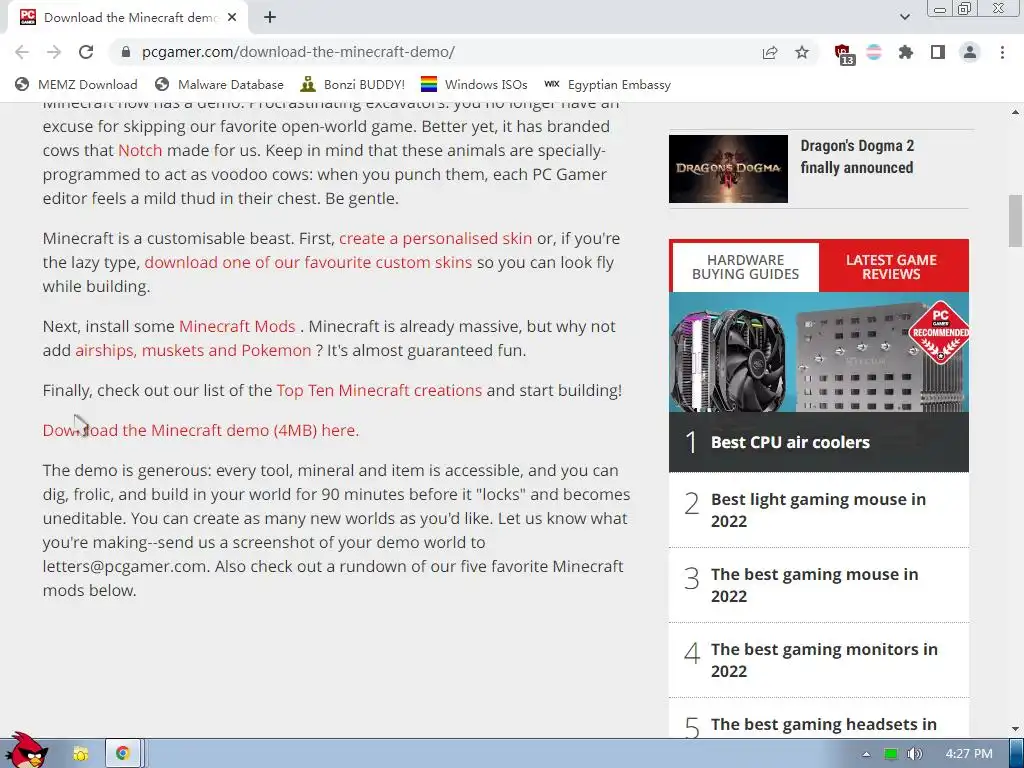Click the padlock site info icon
This screenshot has width=1024, height=768.
126,52
